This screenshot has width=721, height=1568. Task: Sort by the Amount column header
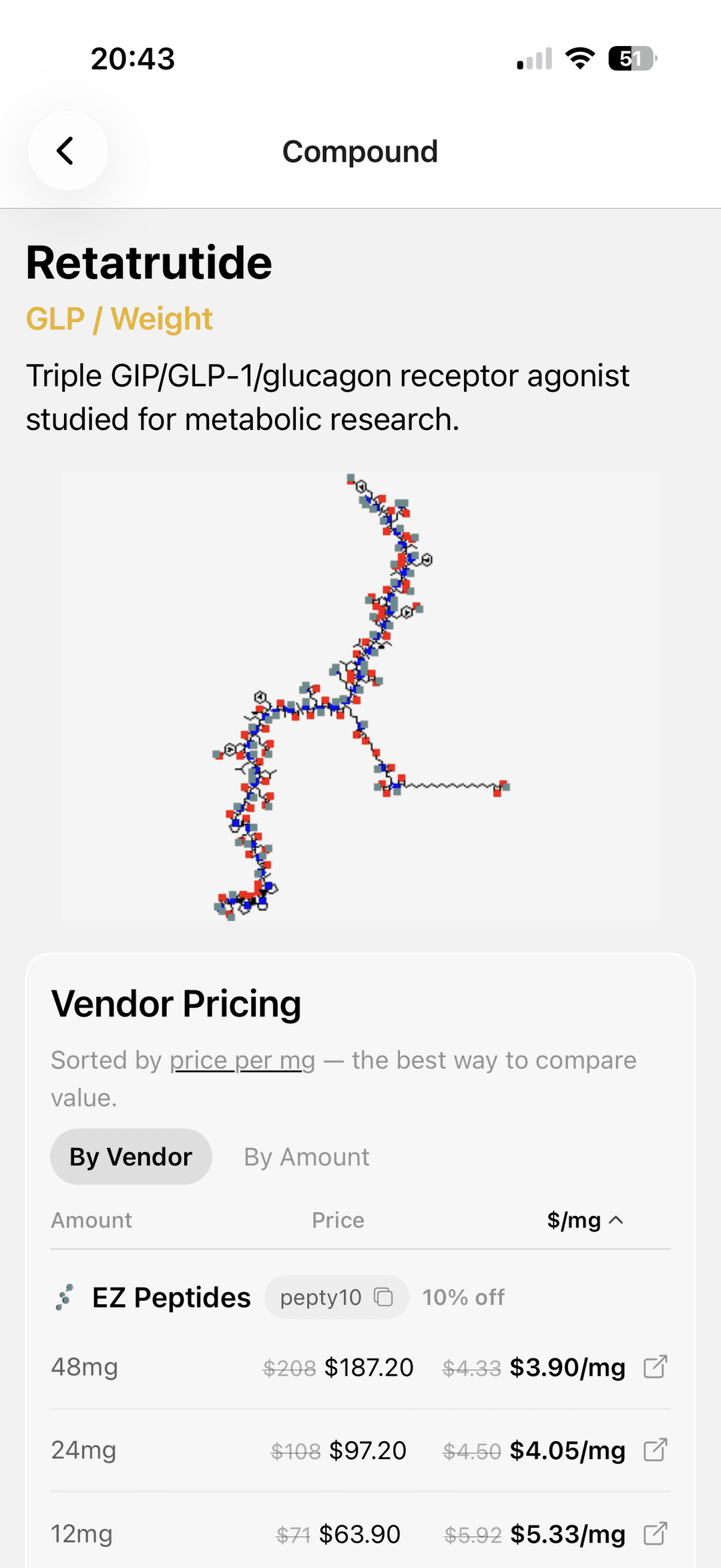(x=91, y=1220)
